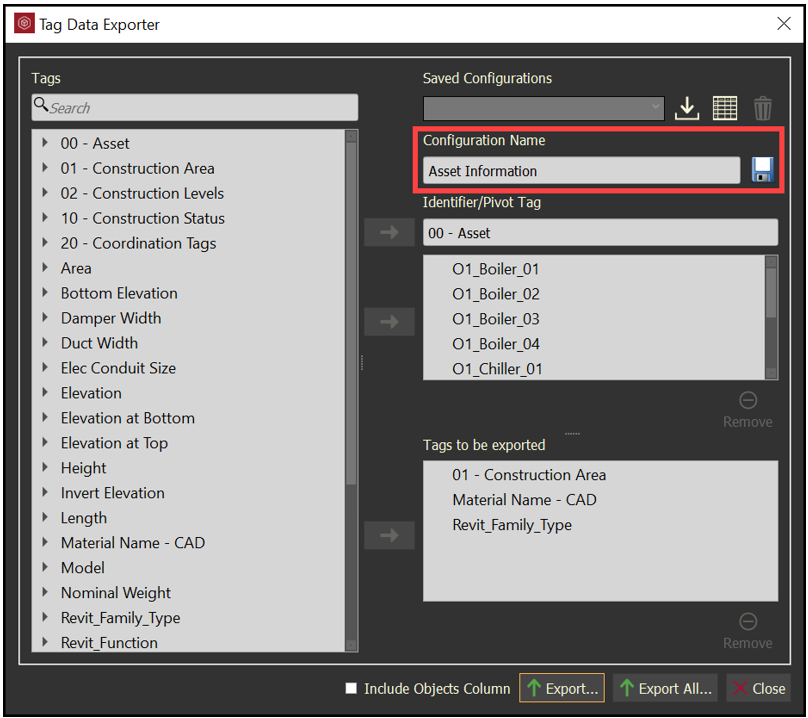Click inside the tag Search field
This screenshot has height=718, width=808.
point(195,106)
